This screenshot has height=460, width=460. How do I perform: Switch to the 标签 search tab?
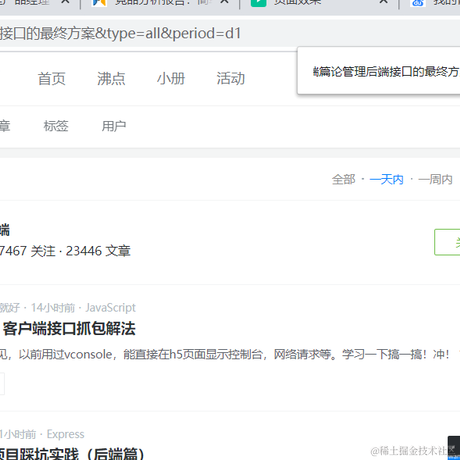(x=56, y=126)
